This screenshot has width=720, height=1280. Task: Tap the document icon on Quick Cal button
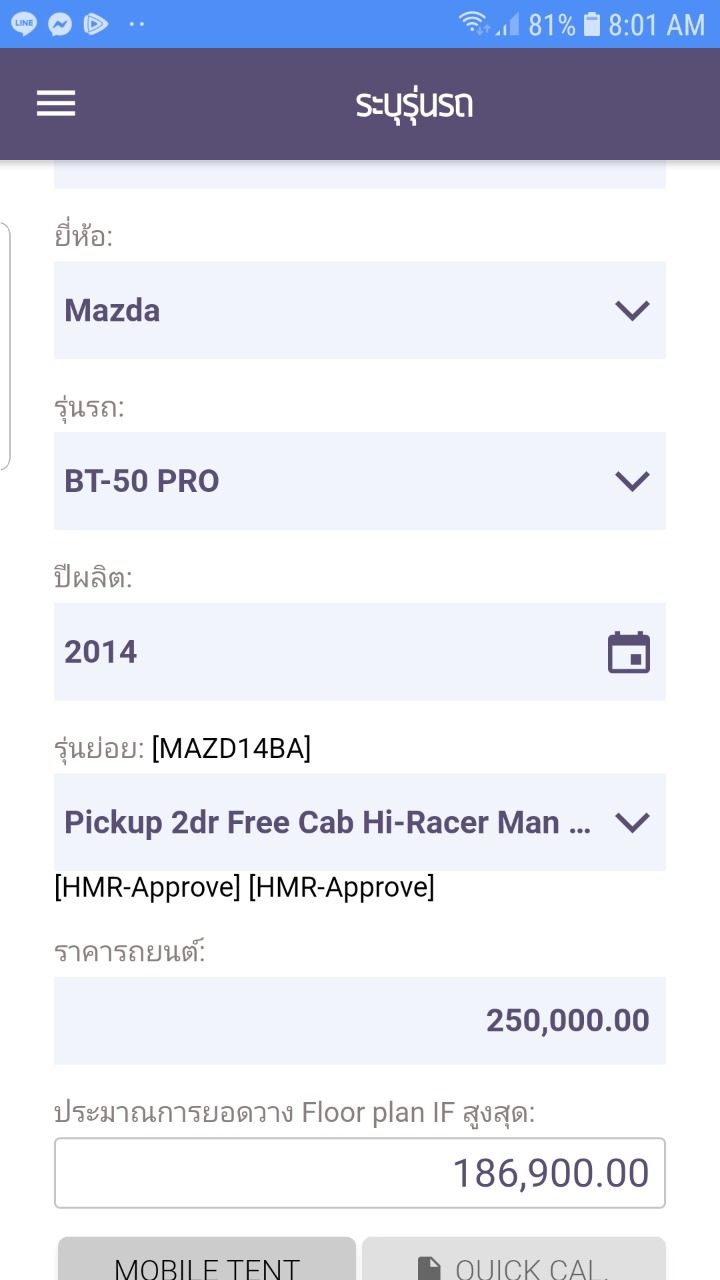point(429,1268)
